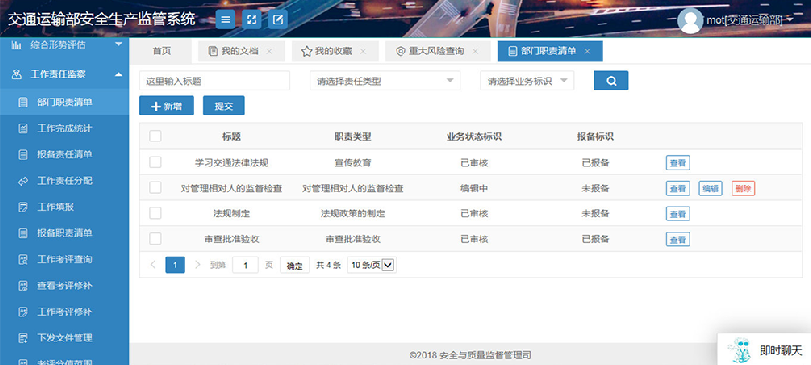The image size is (811, 365).
Task: Switch to the 我的收藏 tab
Action: (334, 51)
